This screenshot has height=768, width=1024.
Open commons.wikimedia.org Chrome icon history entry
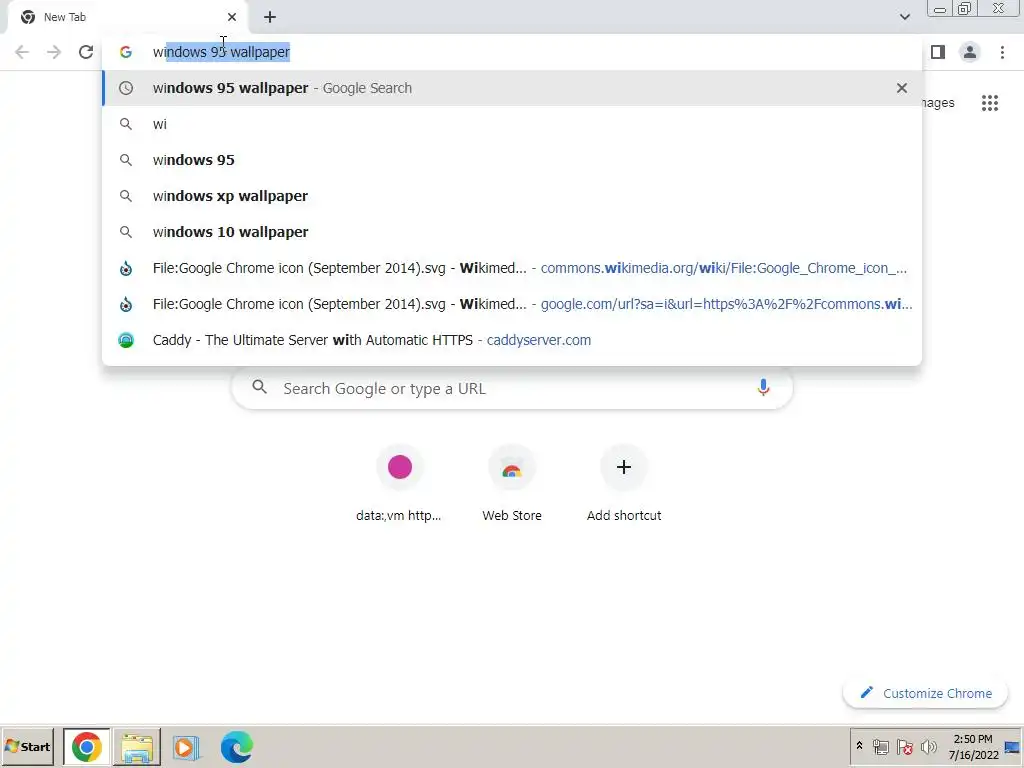click(512, 268)
